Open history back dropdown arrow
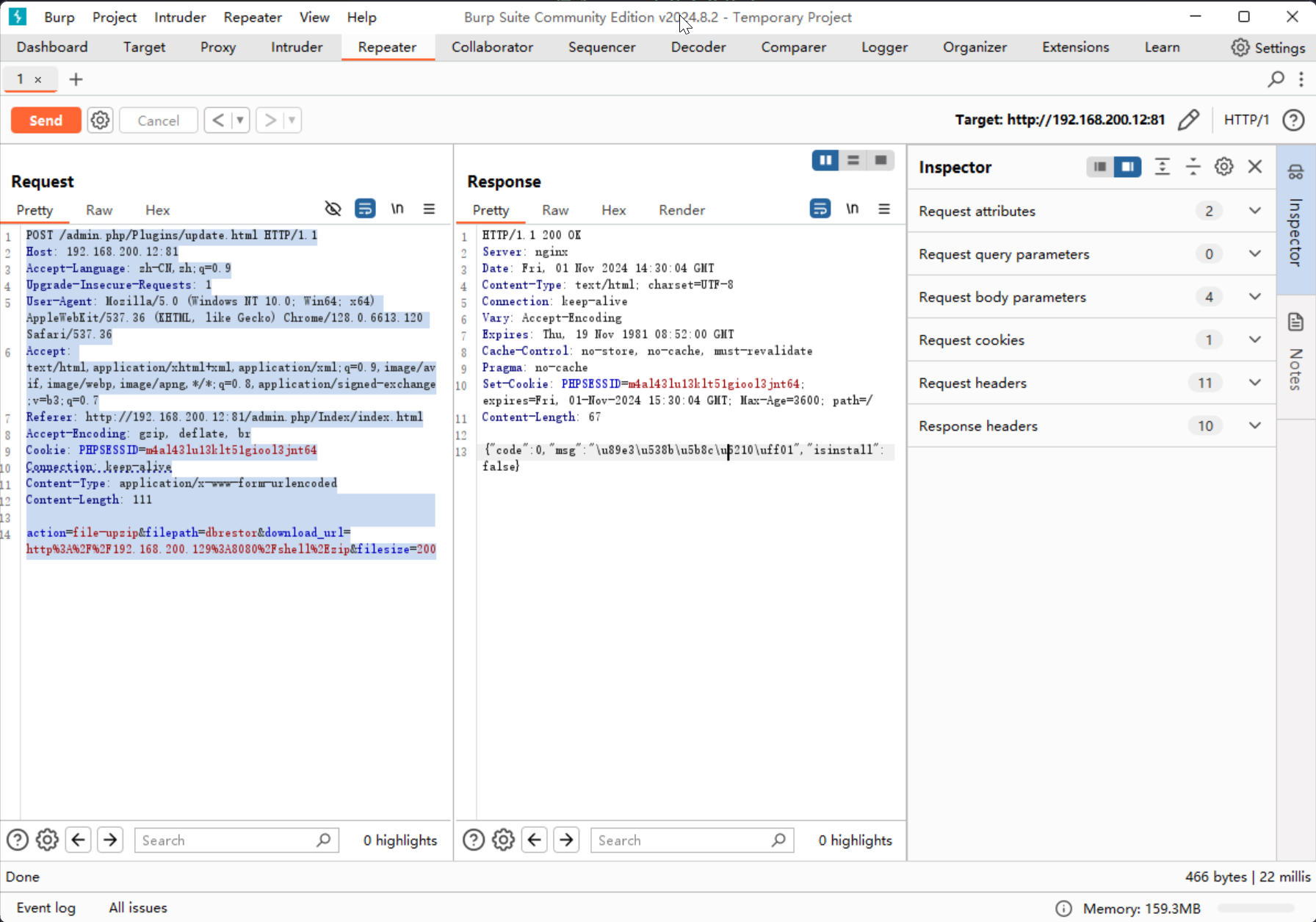Viewport: 1316px width, 922px height. [x=240, y=120]
